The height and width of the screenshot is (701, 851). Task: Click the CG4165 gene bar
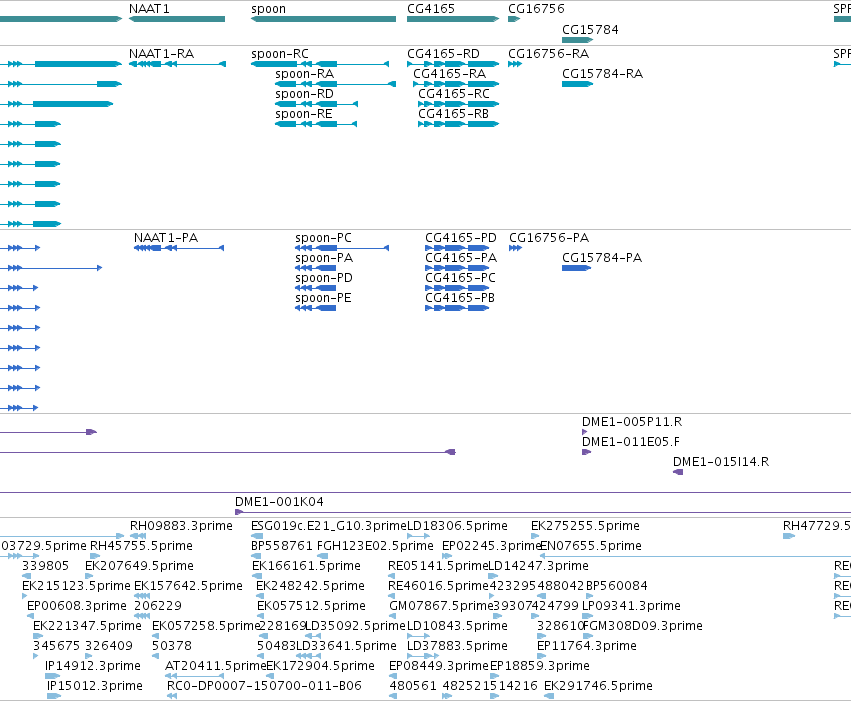[x=453, y=19]
